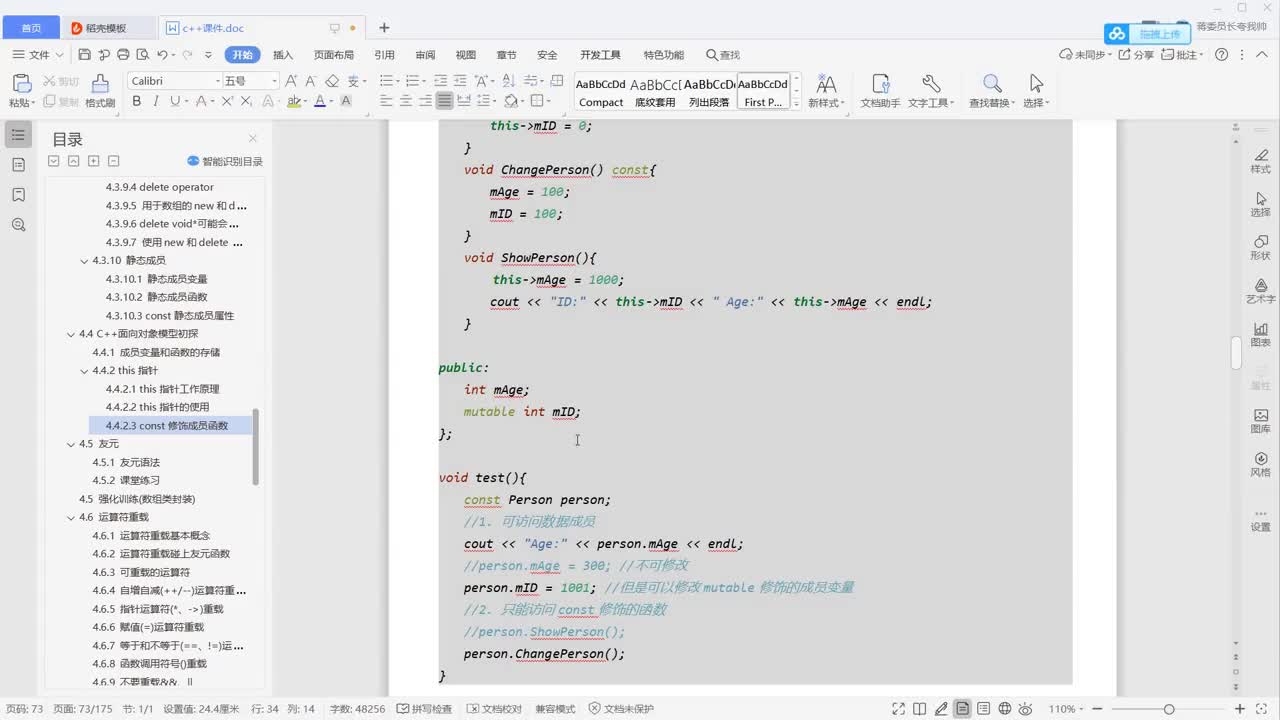Close the 目录 navigation pane
This screenshot has width=1280, height=720.
(253, 139)
